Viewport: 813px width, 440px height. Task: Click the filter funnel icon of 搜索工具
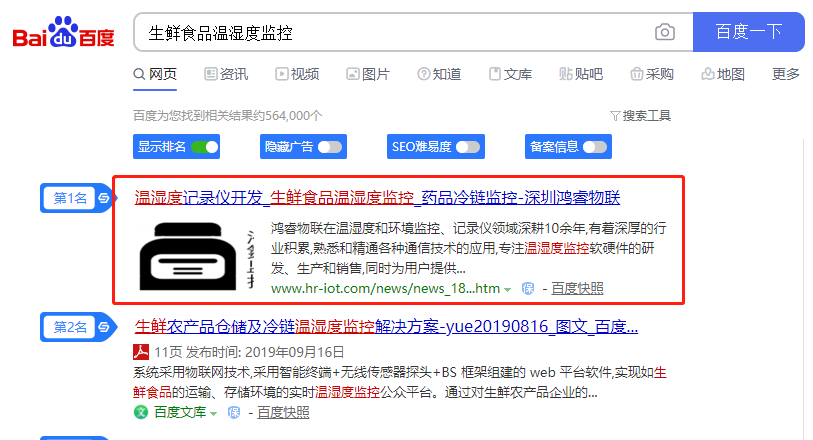615,116
